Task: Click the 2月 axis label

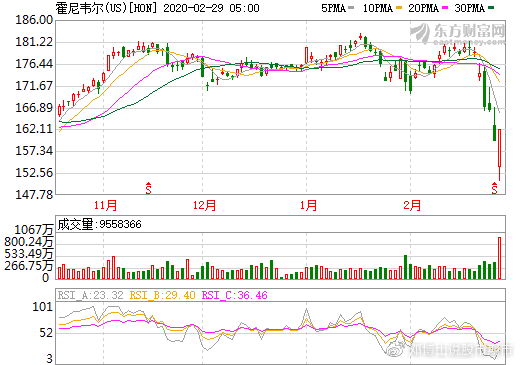Action: point(412,205)
